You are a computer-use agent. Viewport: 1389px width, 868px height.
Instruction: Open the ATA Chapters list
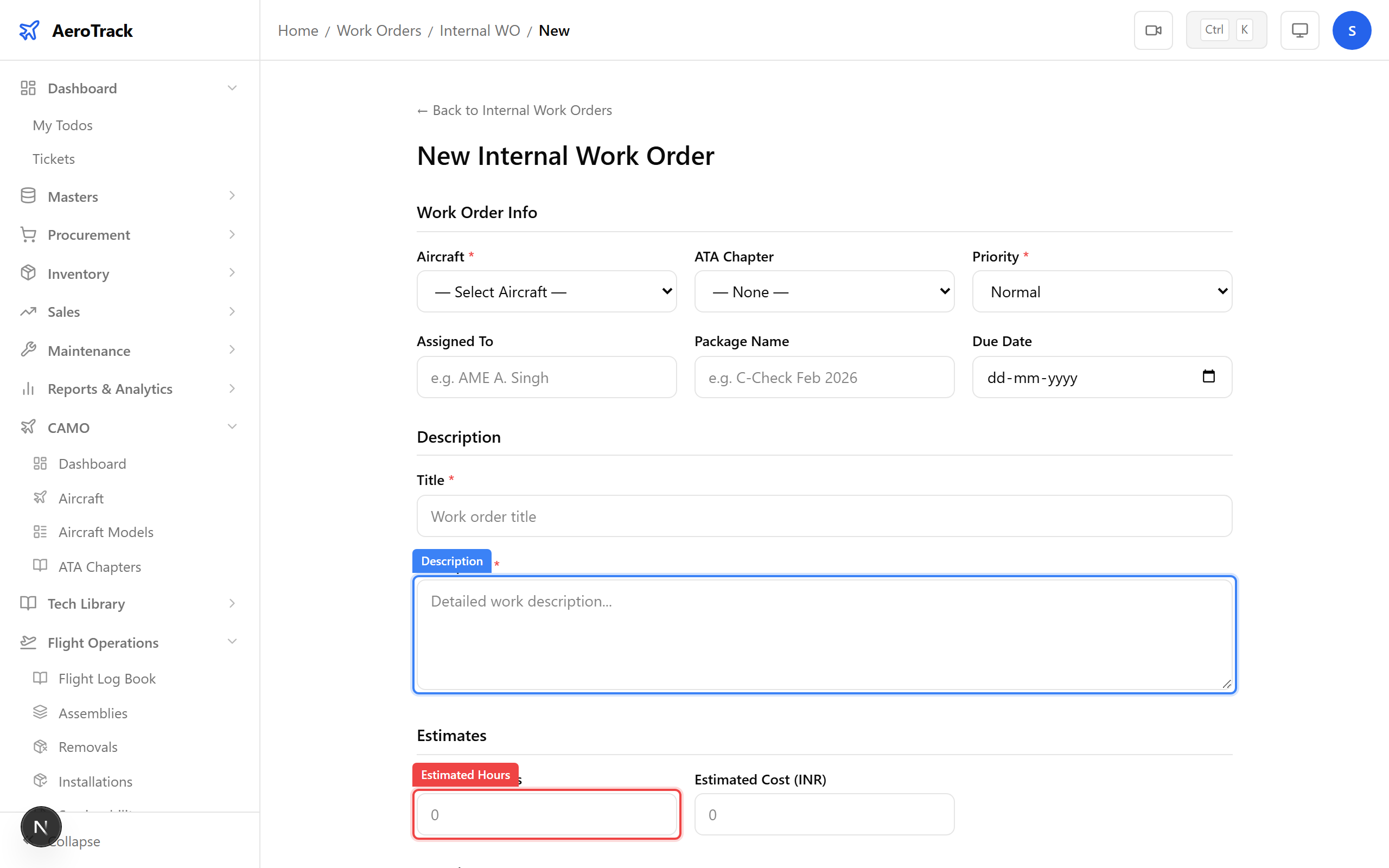(99, 566)
